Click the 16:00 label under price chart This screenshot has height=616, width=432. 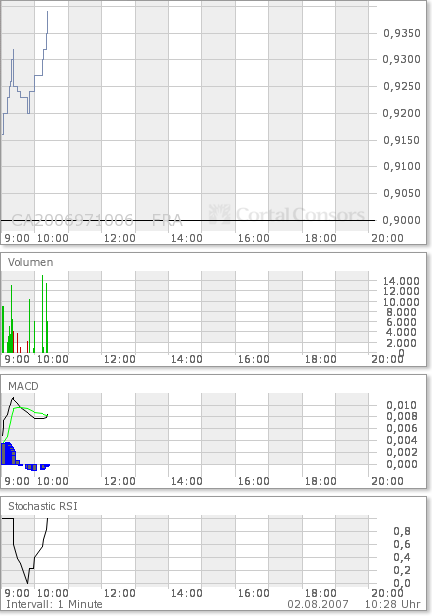(x=254, y=238)
